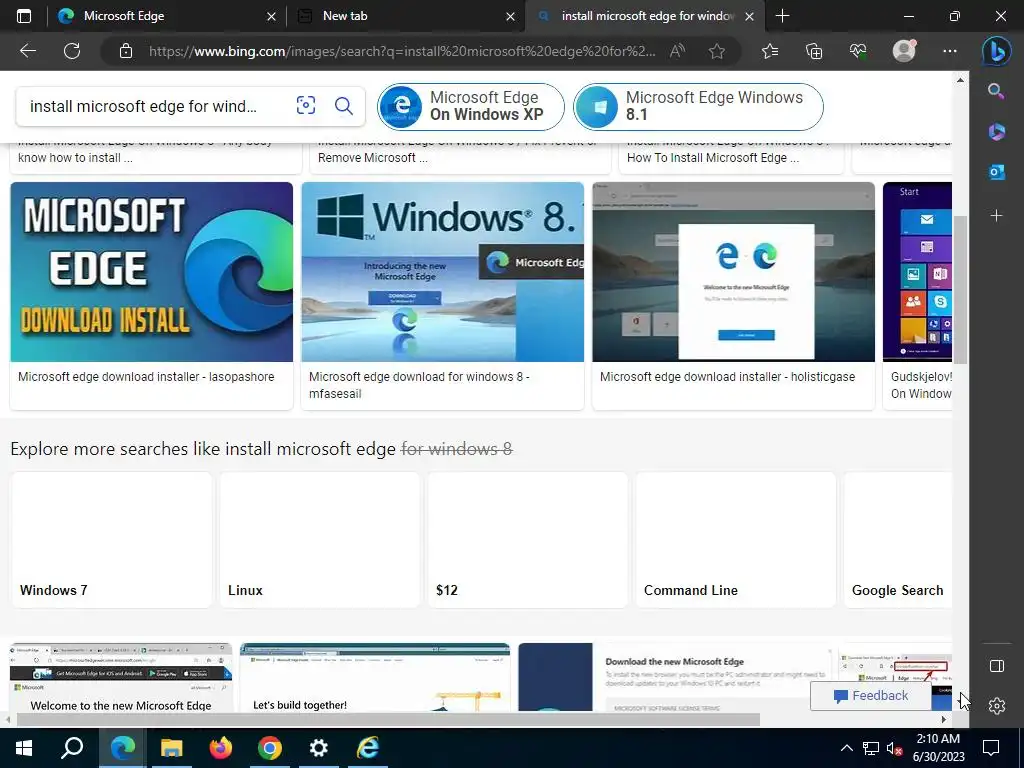Launch Bing chat sidebar button
This screenshot has width=1024, height=768.
[x=997, y=51]
